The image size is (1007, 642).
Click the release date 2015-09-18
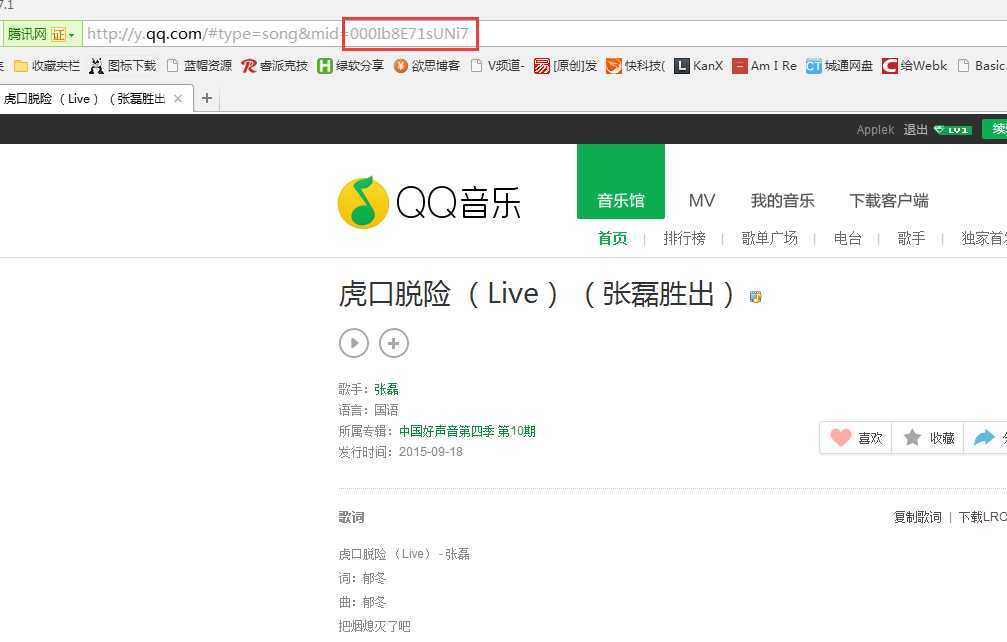coord(431,451)
